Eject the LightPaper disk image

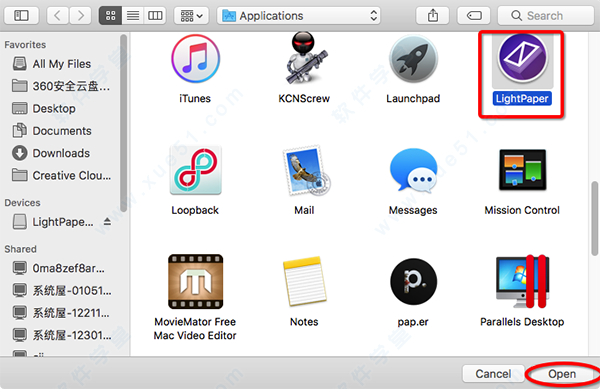tap(107, 221)
